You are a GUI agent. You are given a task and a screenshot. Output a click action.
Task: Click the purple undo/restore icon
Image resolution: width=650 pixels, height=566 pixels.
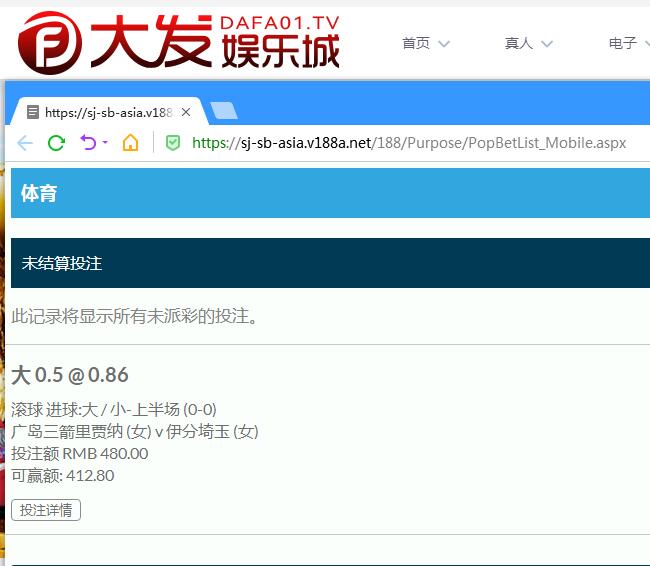(x=88, y=143)
